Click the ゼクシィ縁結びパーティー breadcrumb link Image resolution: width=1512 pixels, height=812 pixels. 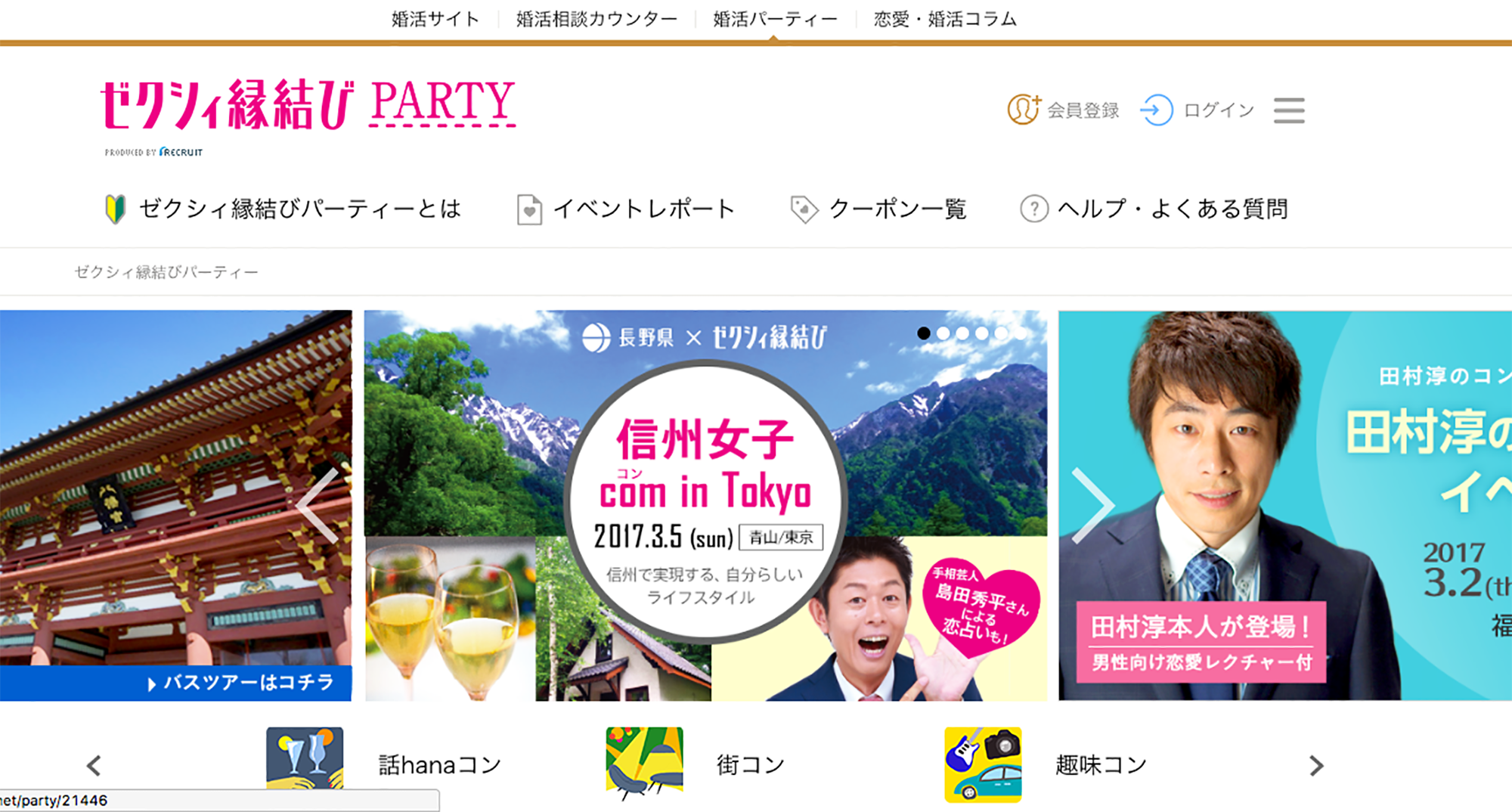(166, 272)
